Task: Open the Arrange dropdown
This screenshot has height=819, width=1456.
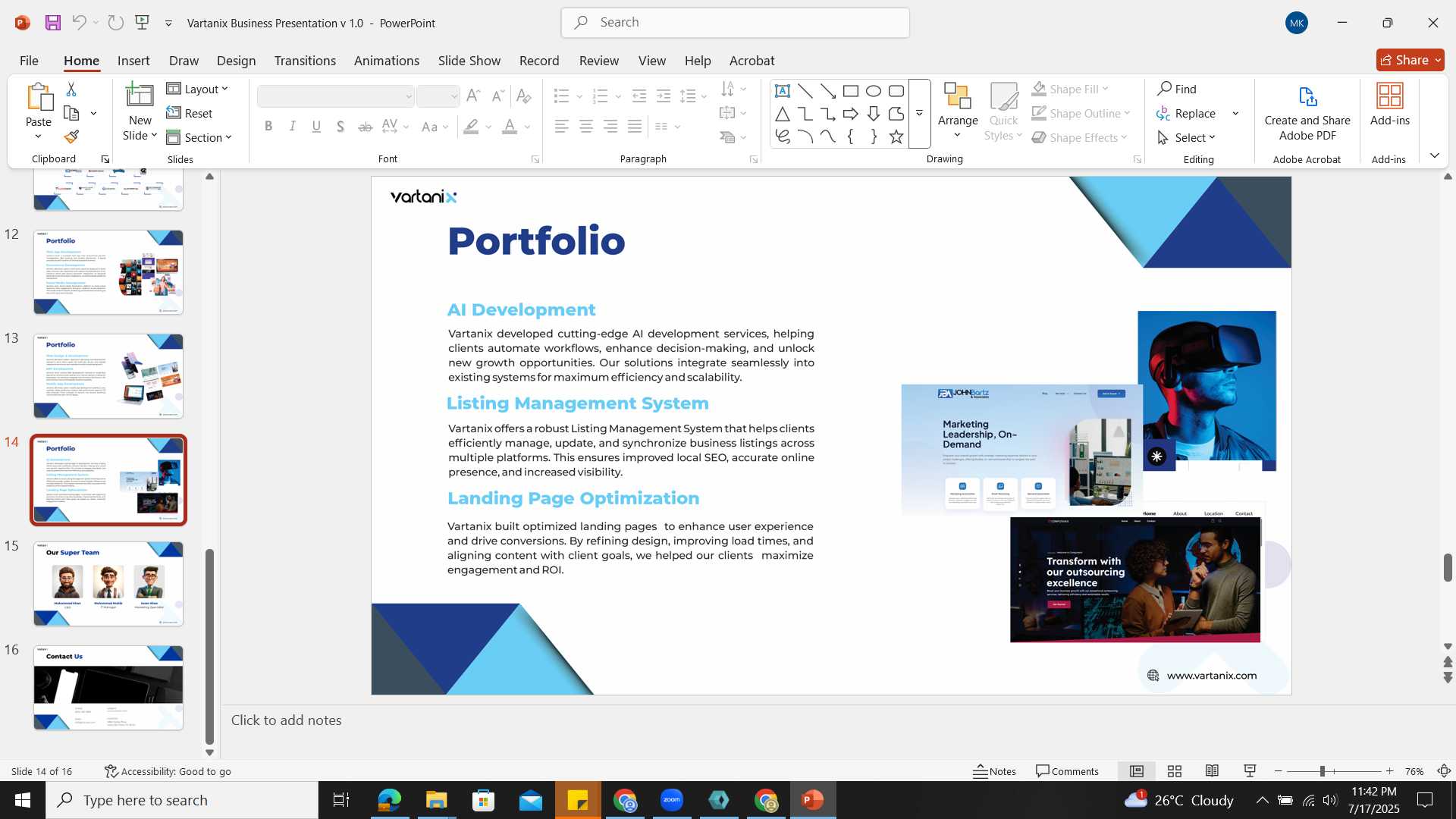Action: click(958, 112)
